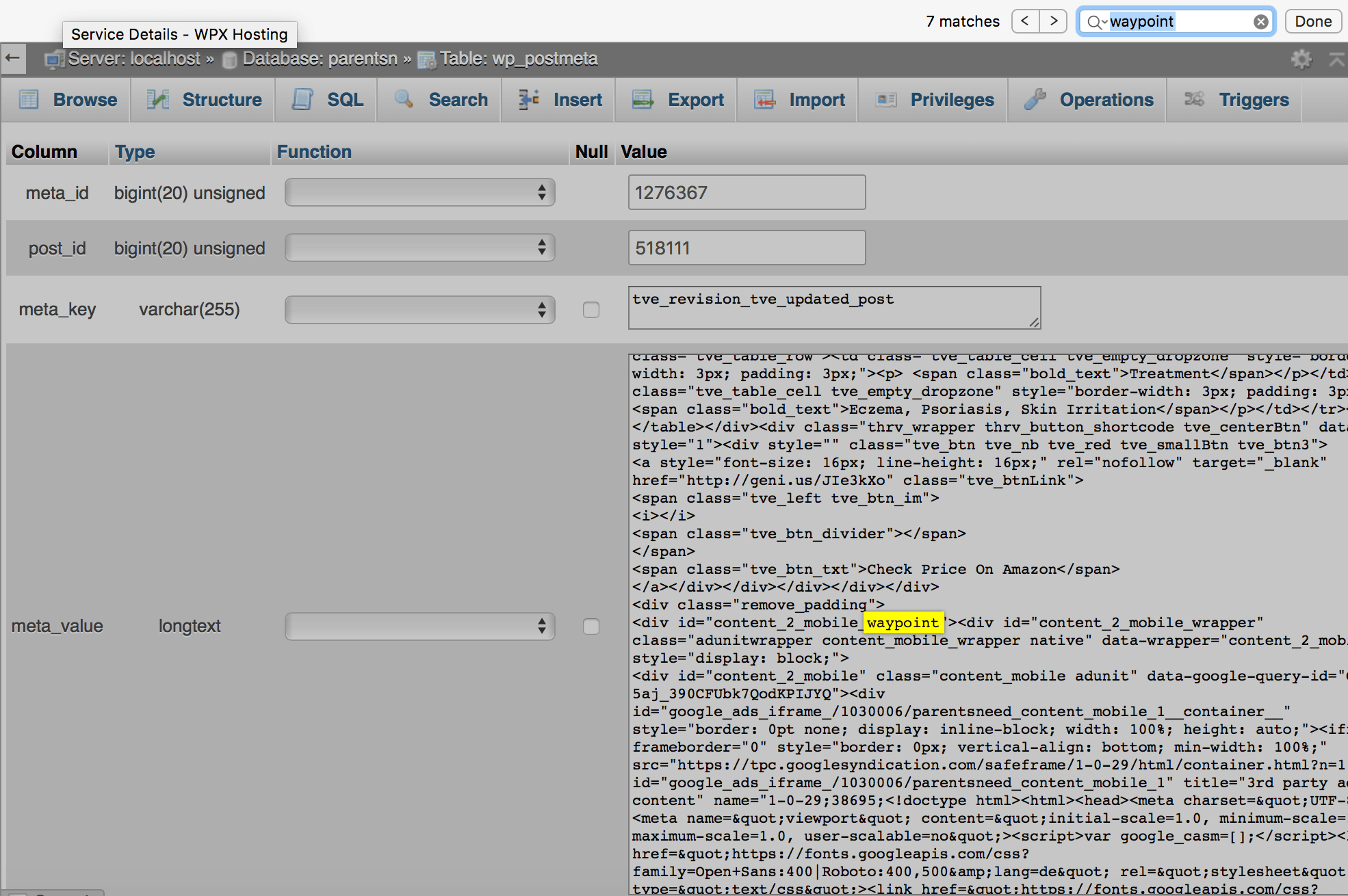This screenshot has height=896, width=1348.
Task: Open Function dropdown for meta_key
Action: point(419,310)
